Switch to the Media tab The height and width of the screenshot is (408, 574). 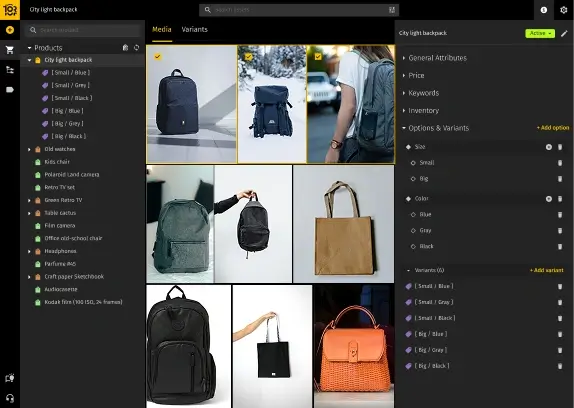[161, 29]
